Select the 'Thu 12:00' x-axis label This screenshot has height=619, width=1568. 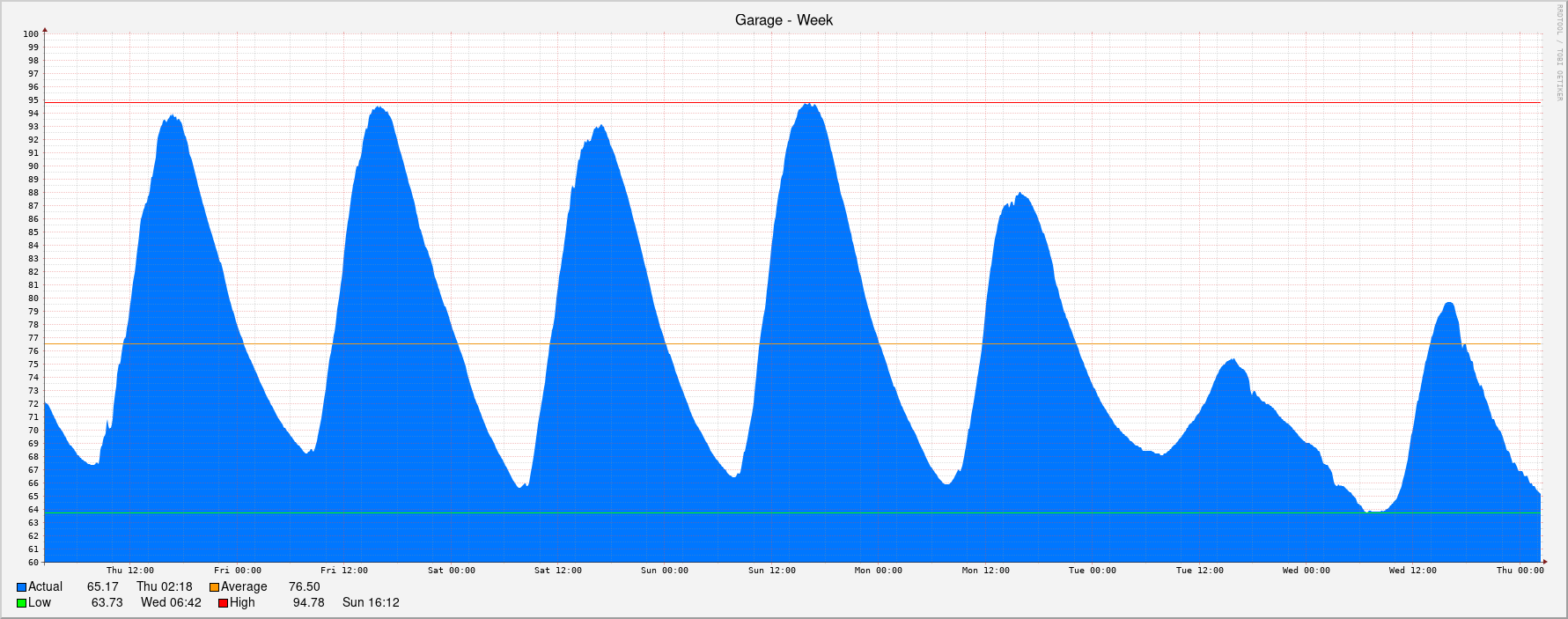[130, 571]
